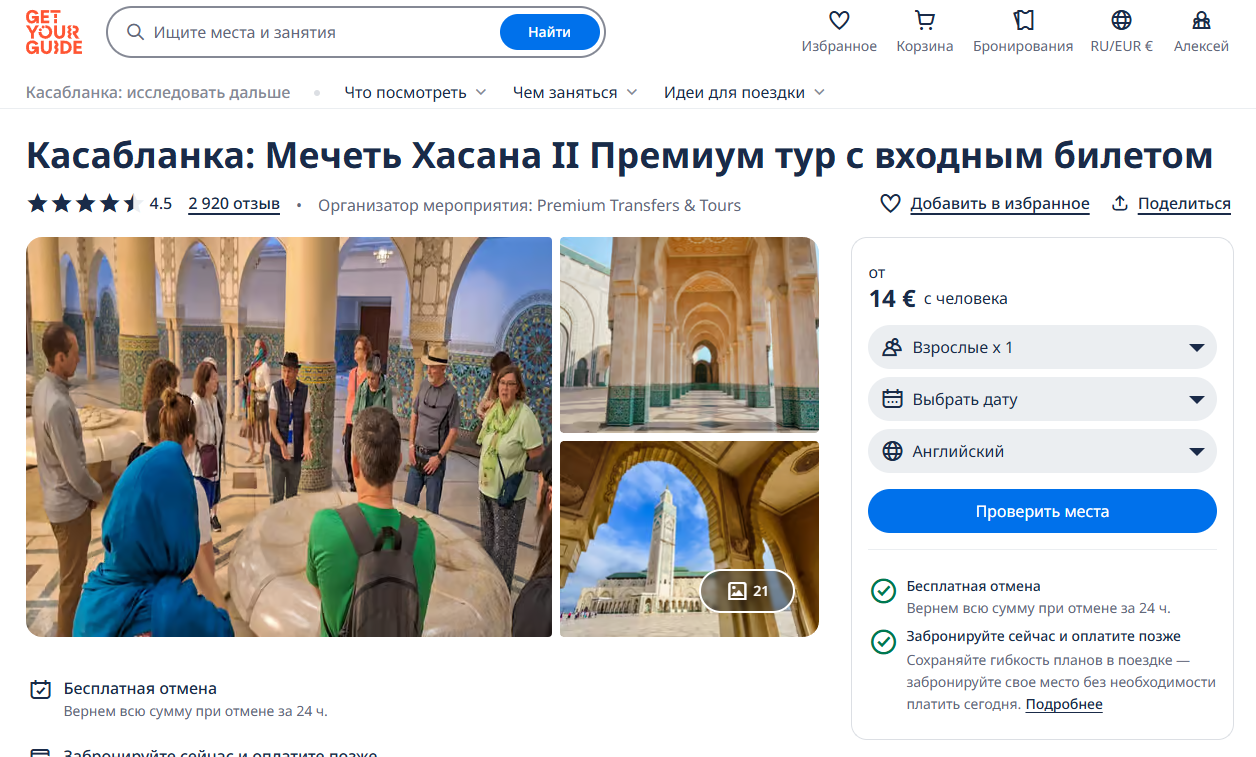Open the Алексей profile icon

click(1201, 21)
